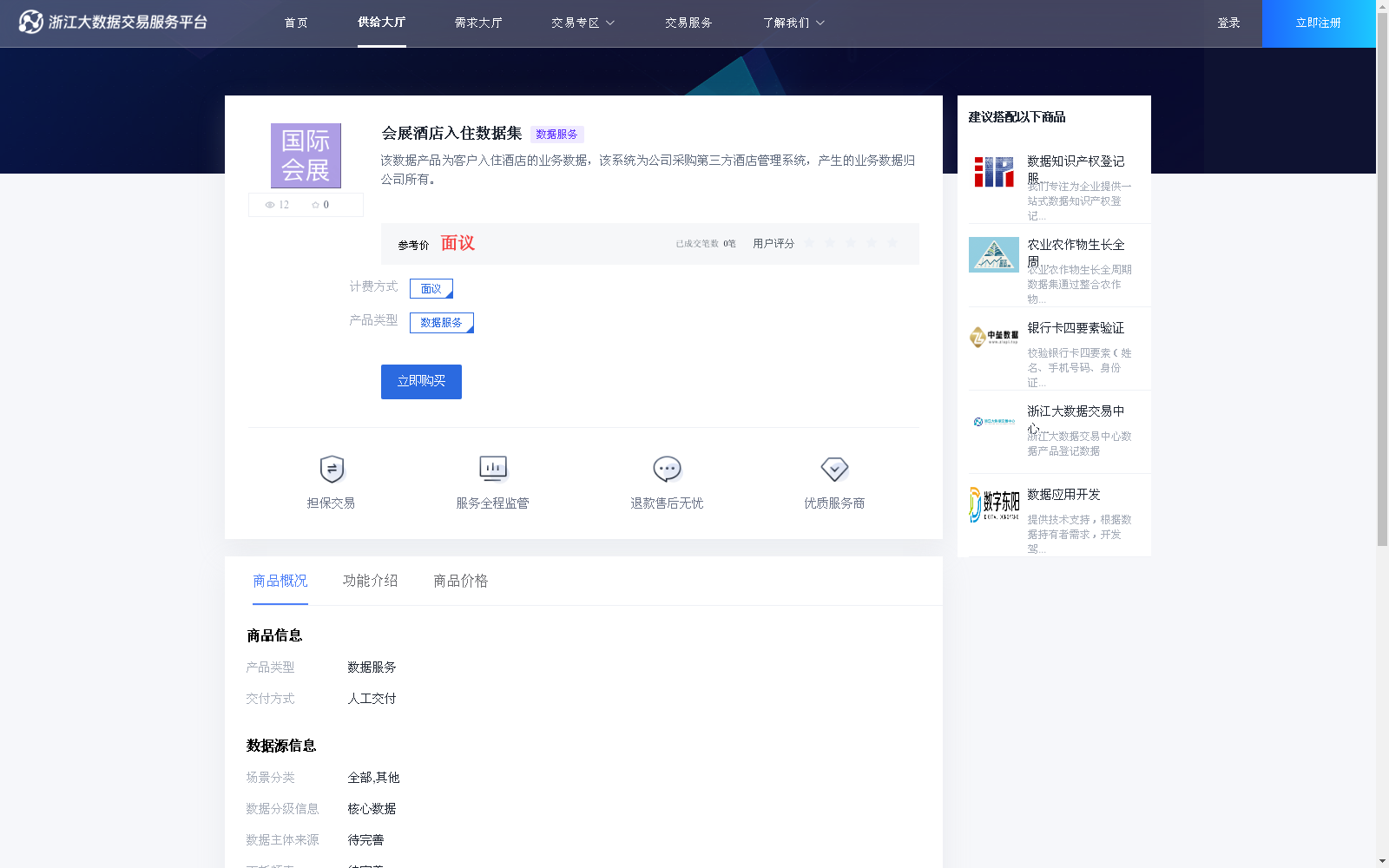The height and width of the screenshot is (868, 1389).
Task: Click the 服务全程监管 monitor icon
Action: pos(493,469)
